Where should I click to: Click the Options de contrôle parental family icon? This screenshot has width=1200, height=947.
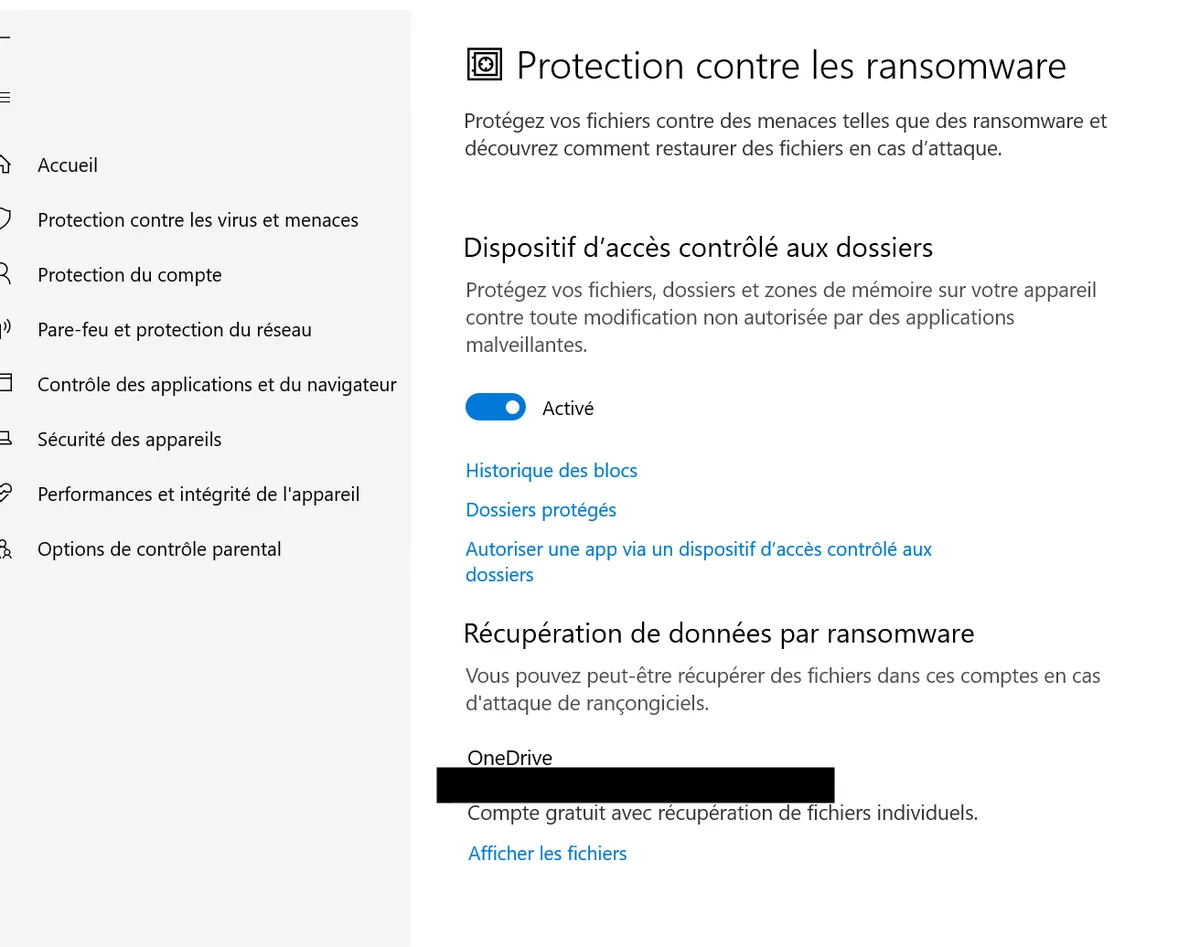point(7,548)
